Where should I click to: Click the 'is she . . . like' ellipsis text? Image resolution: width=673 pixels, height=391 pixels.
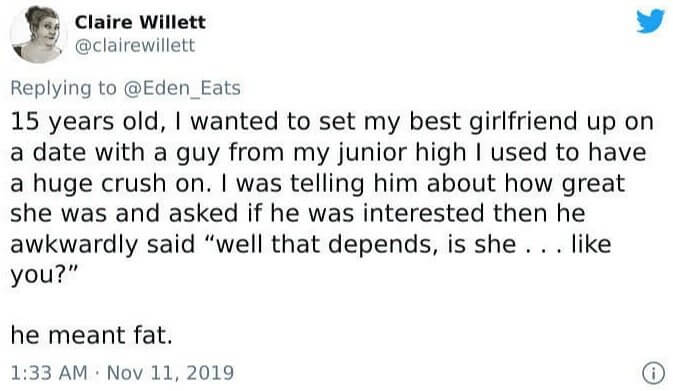click(x=528, y=244)
